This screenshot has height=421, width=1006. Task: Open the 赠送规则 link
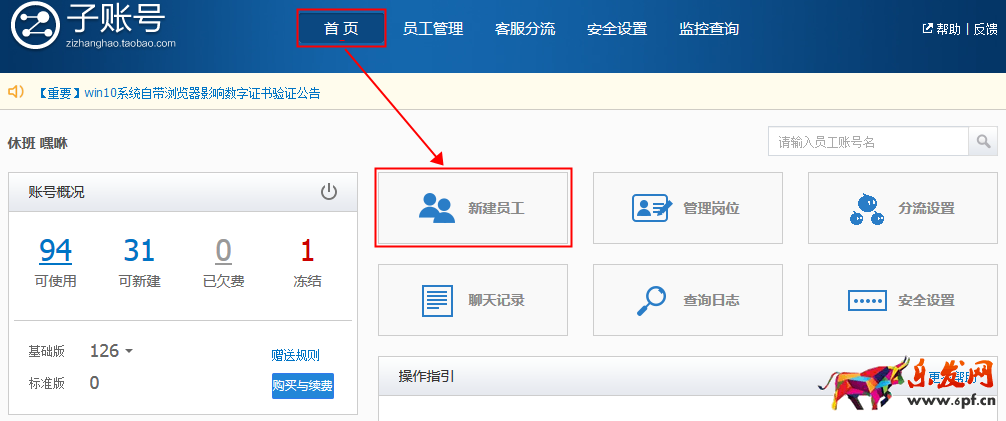(x=295, y=355)
